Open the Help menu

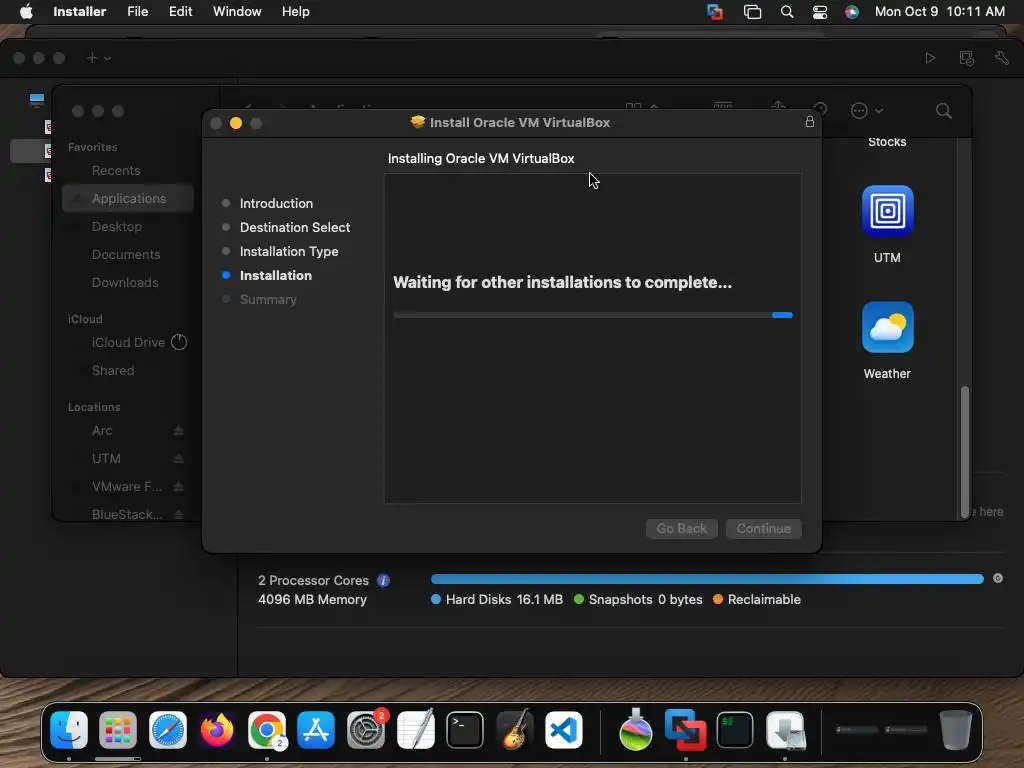pos(296,12)
